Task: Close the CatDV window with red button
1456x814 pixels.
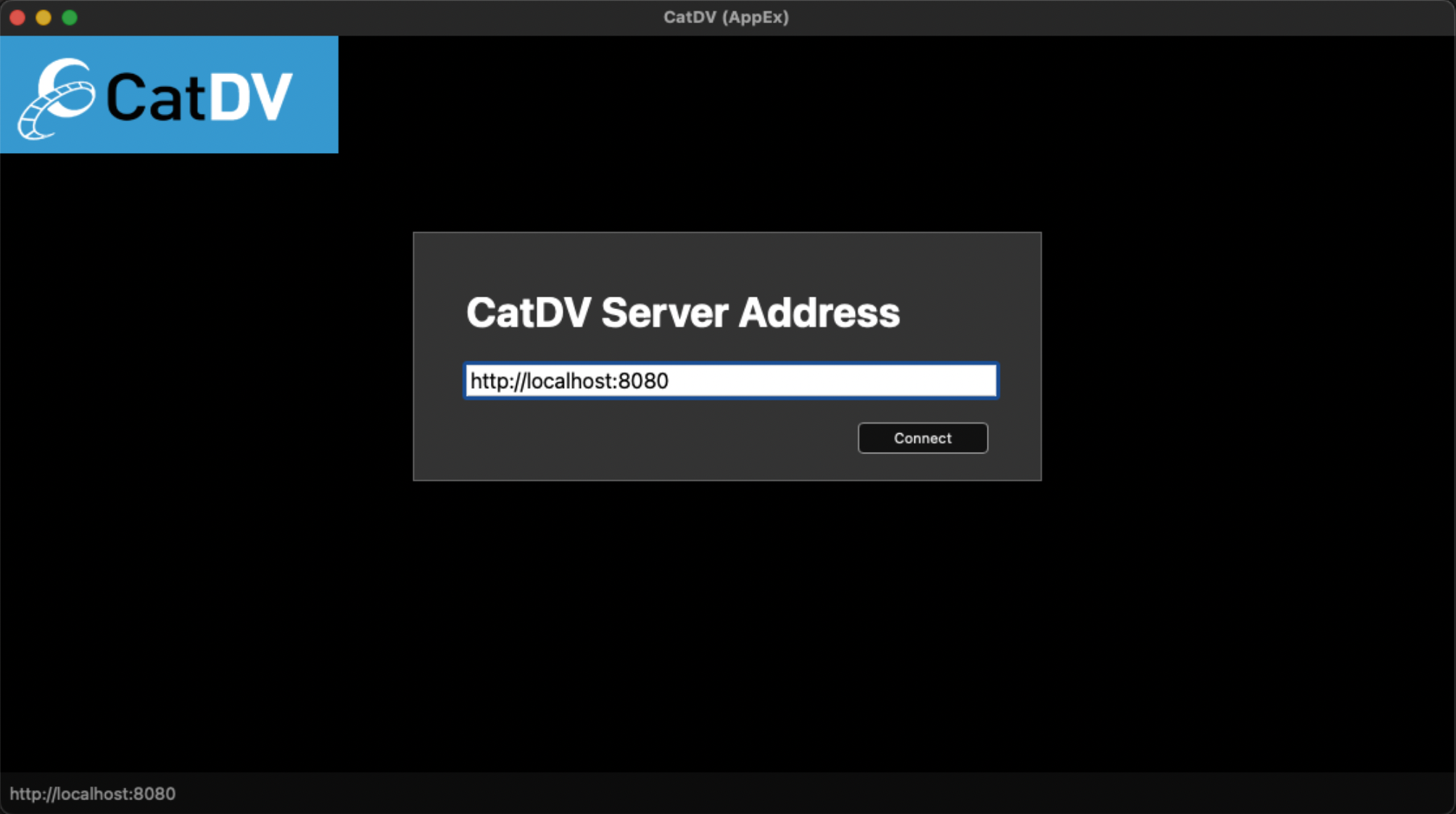Action: [18, 17]
